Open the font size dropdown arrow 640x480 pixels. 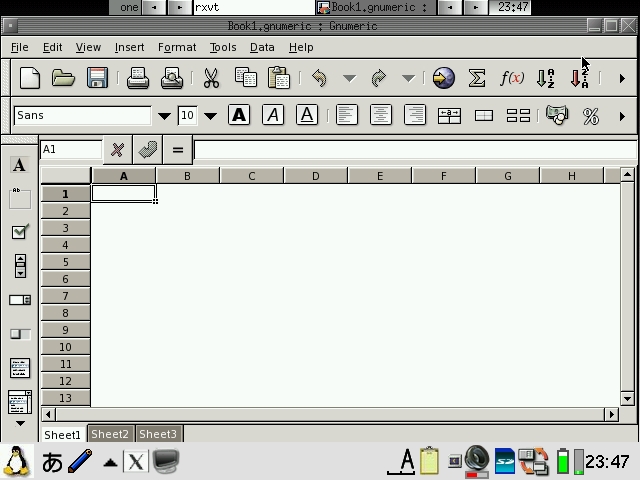click(x=210, y=116)
